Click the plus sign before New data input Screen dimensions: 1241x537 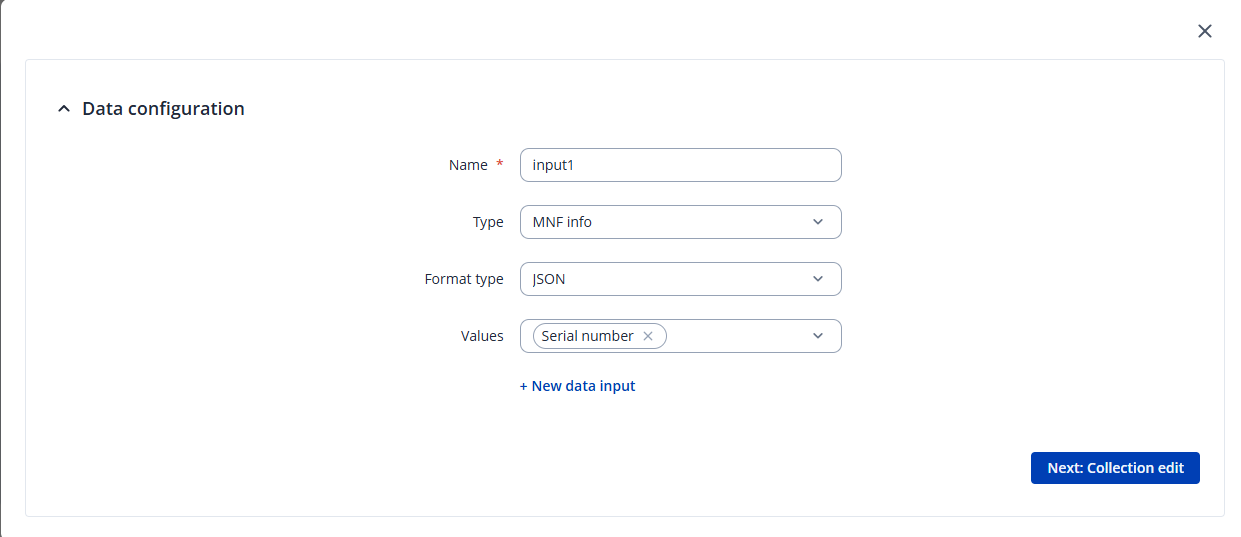[x=524, y=386]
